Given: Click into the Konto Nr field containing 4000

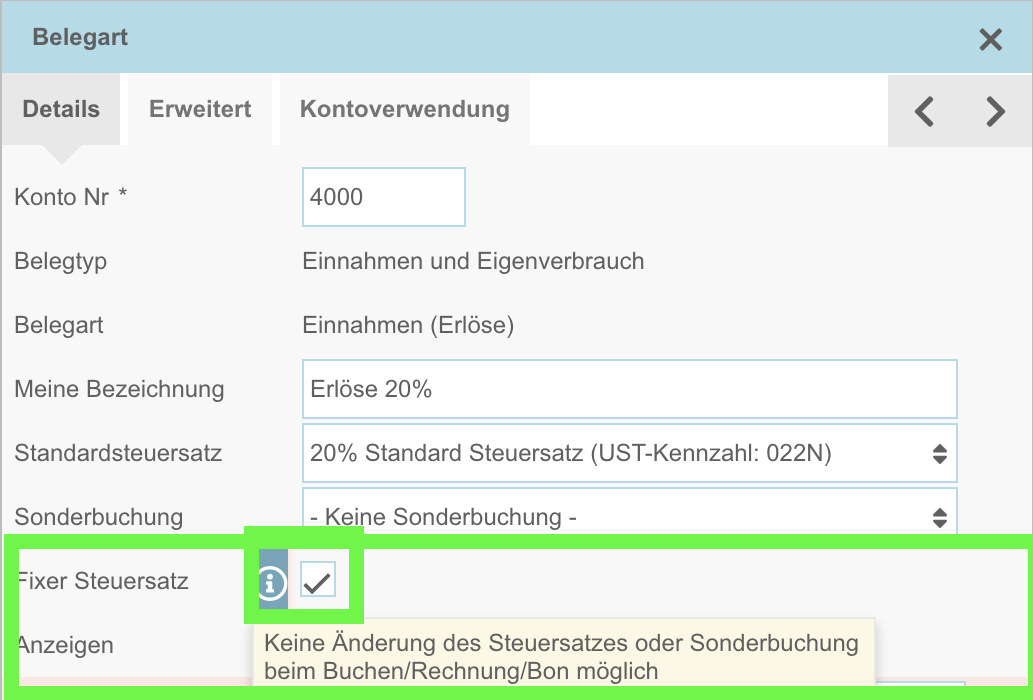Looking at the screenshot, I should pos(383,197).
